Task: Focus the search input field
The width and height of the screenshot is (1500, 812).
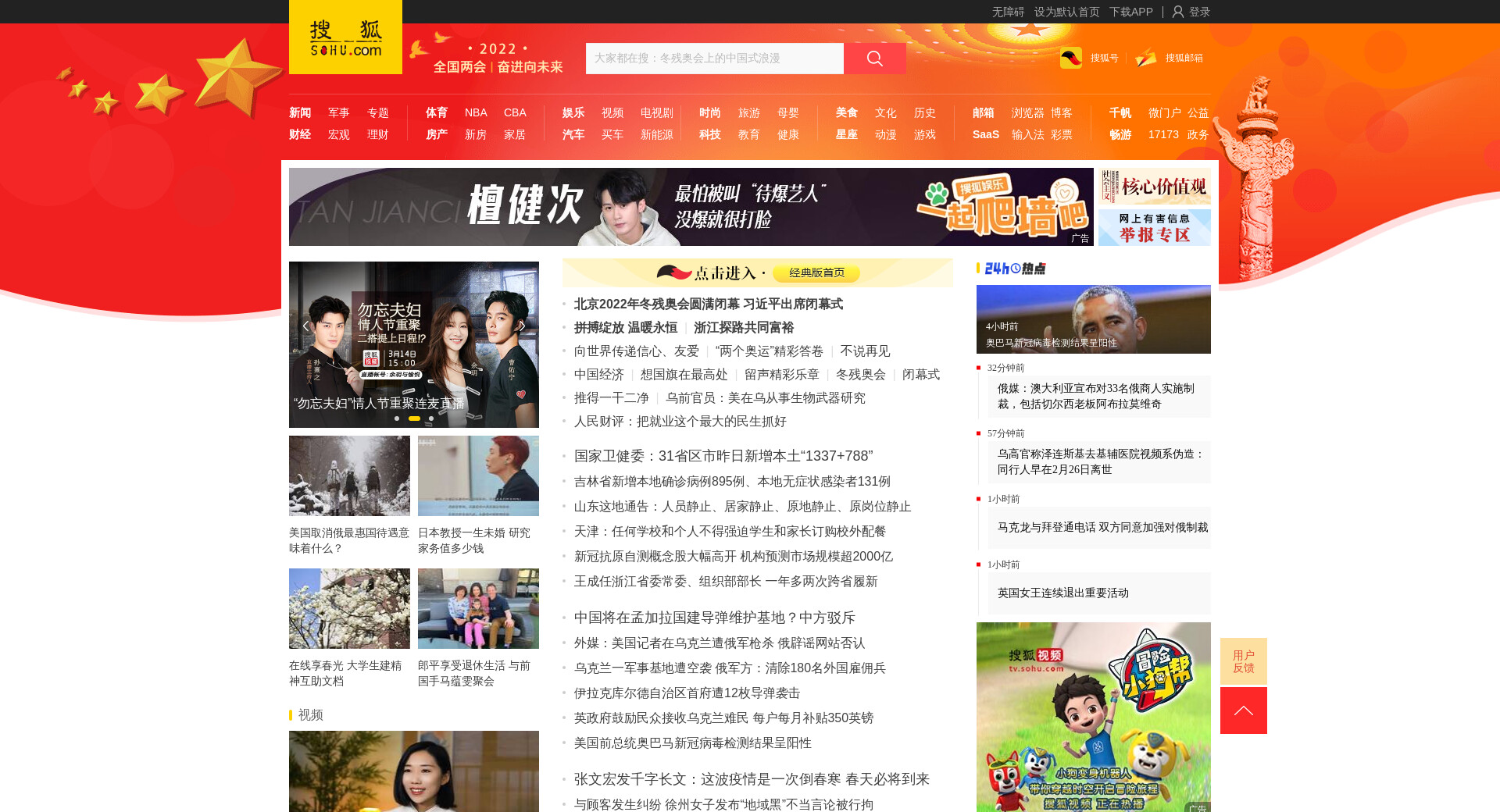Action: pos(715,59)
